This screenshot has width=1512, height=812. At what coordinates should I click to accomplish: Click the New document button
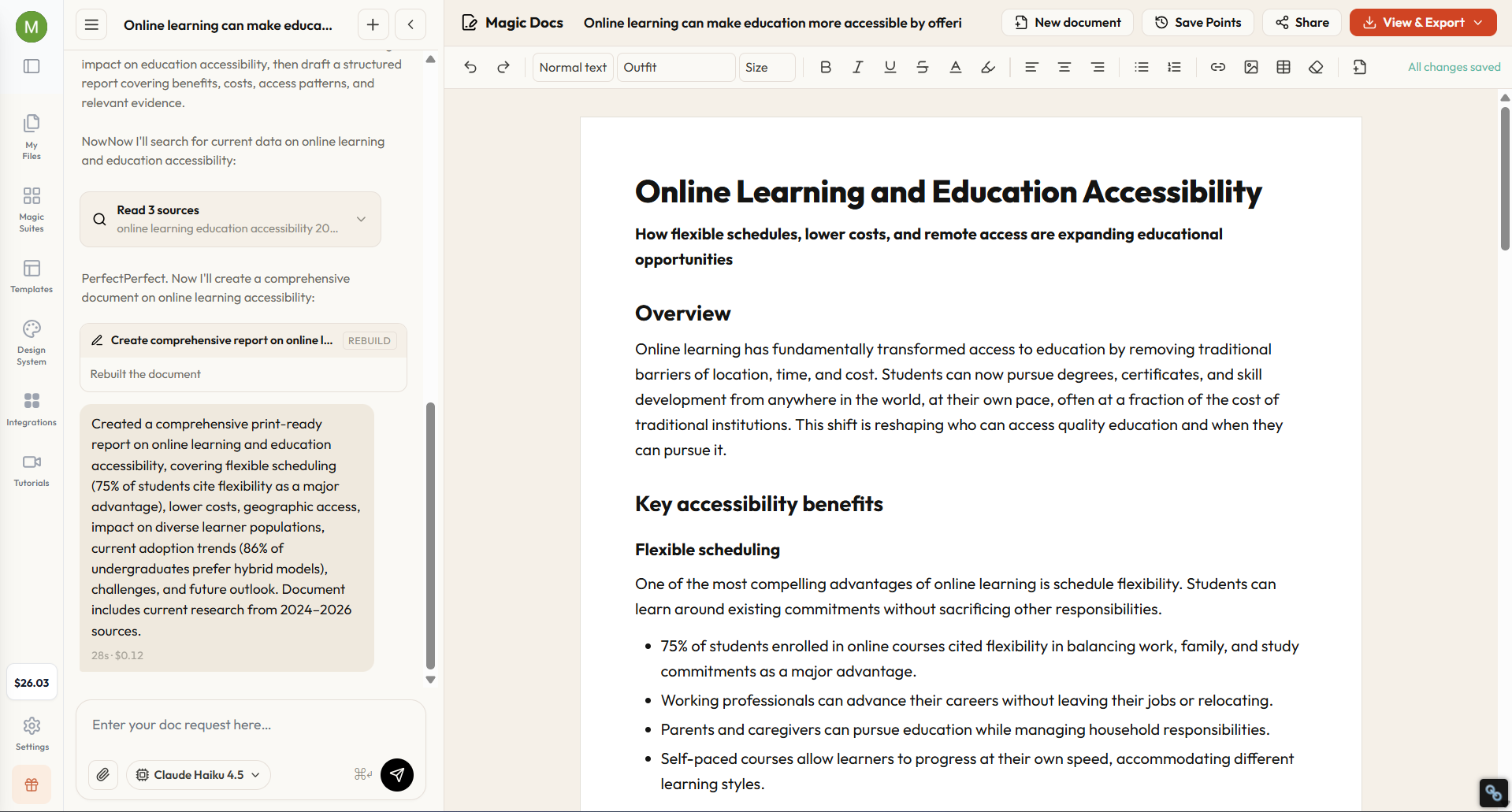(1068, 23)
